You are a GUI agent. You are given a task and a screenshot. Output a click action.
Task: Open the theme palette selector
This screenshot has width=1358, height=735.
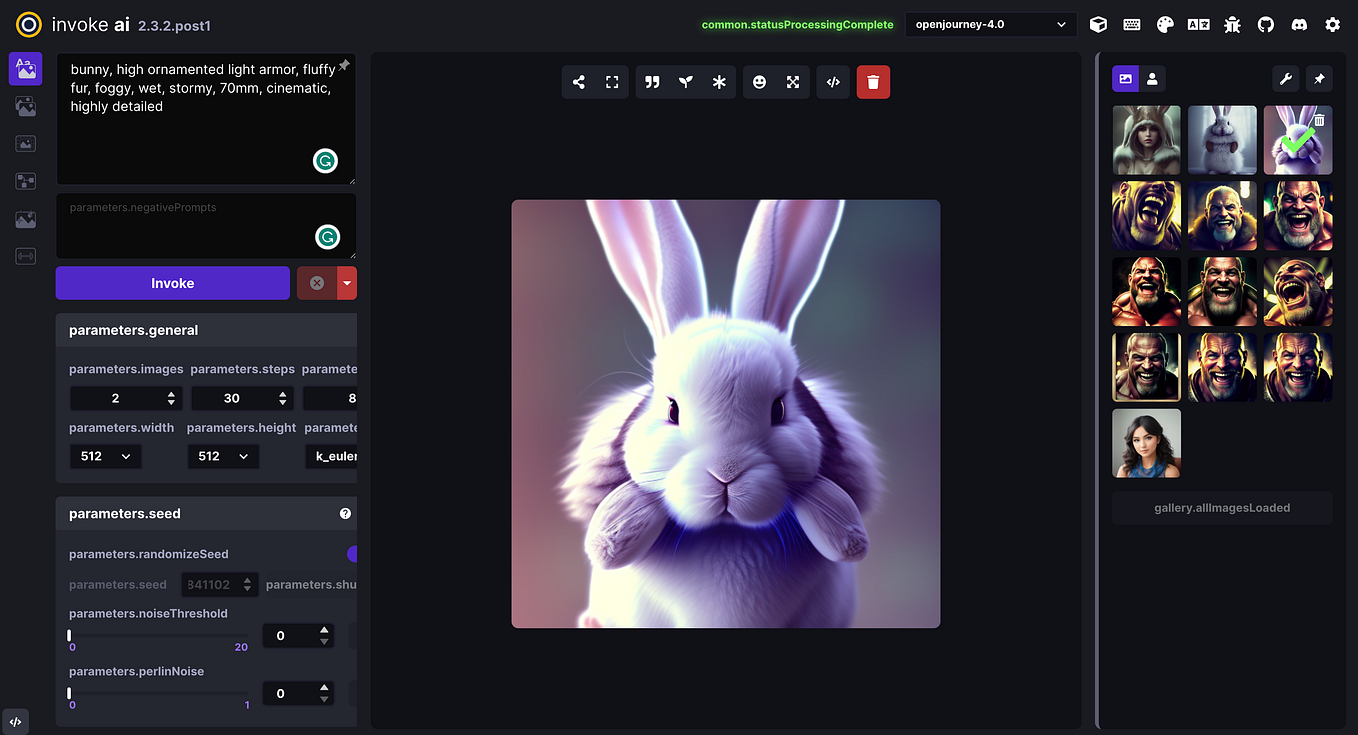(x=1165, y=24)
